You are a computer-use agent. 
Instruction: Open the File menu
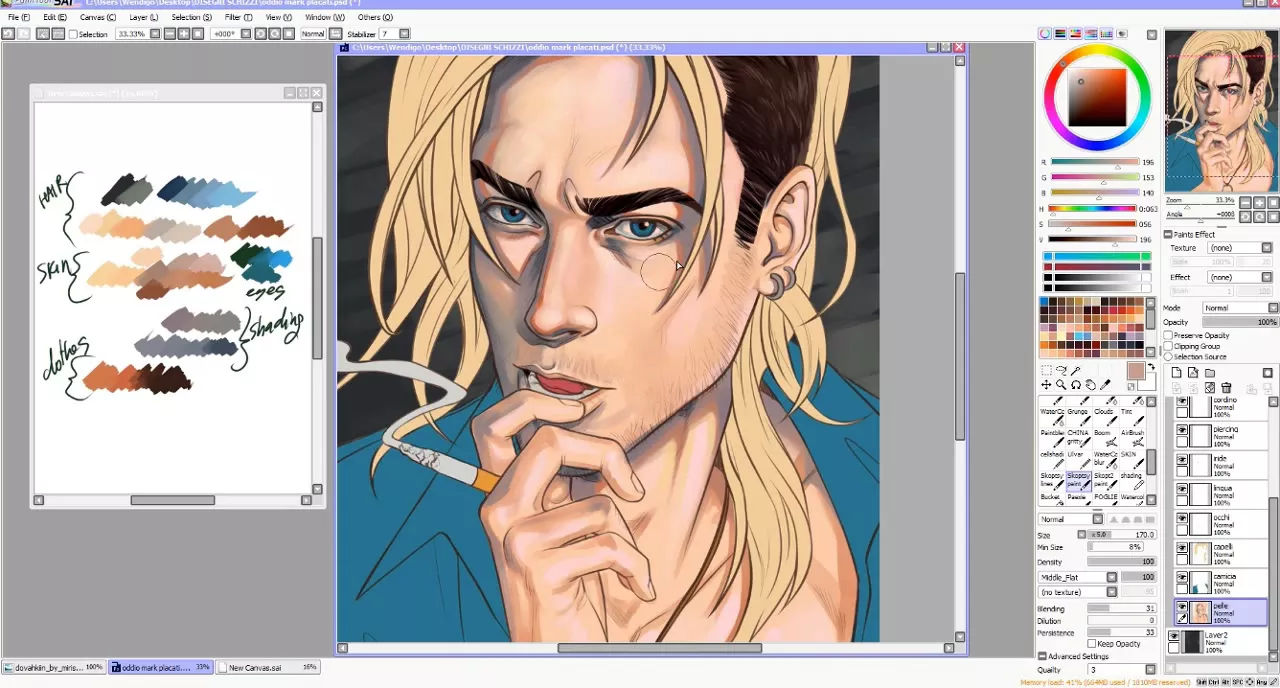coord(18,17)
